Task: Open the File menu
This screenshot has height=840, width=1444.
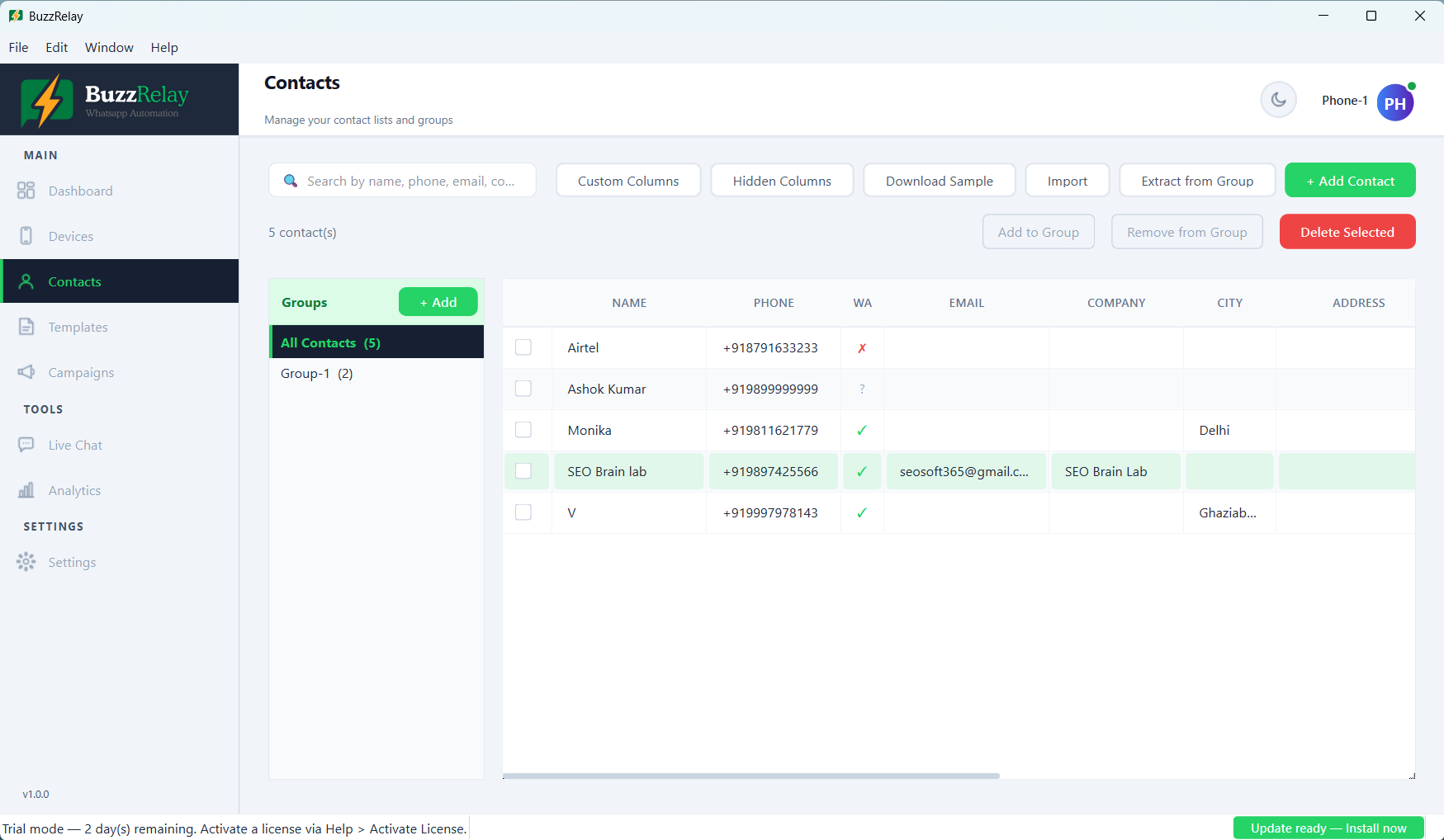Action: pos(18,47)
